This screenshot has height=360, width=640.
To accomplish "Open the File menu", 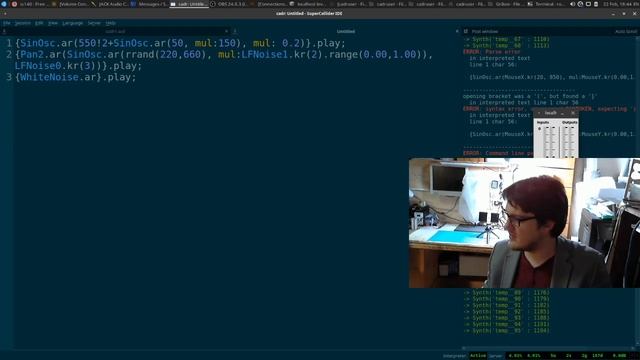I will click(7, 23).
